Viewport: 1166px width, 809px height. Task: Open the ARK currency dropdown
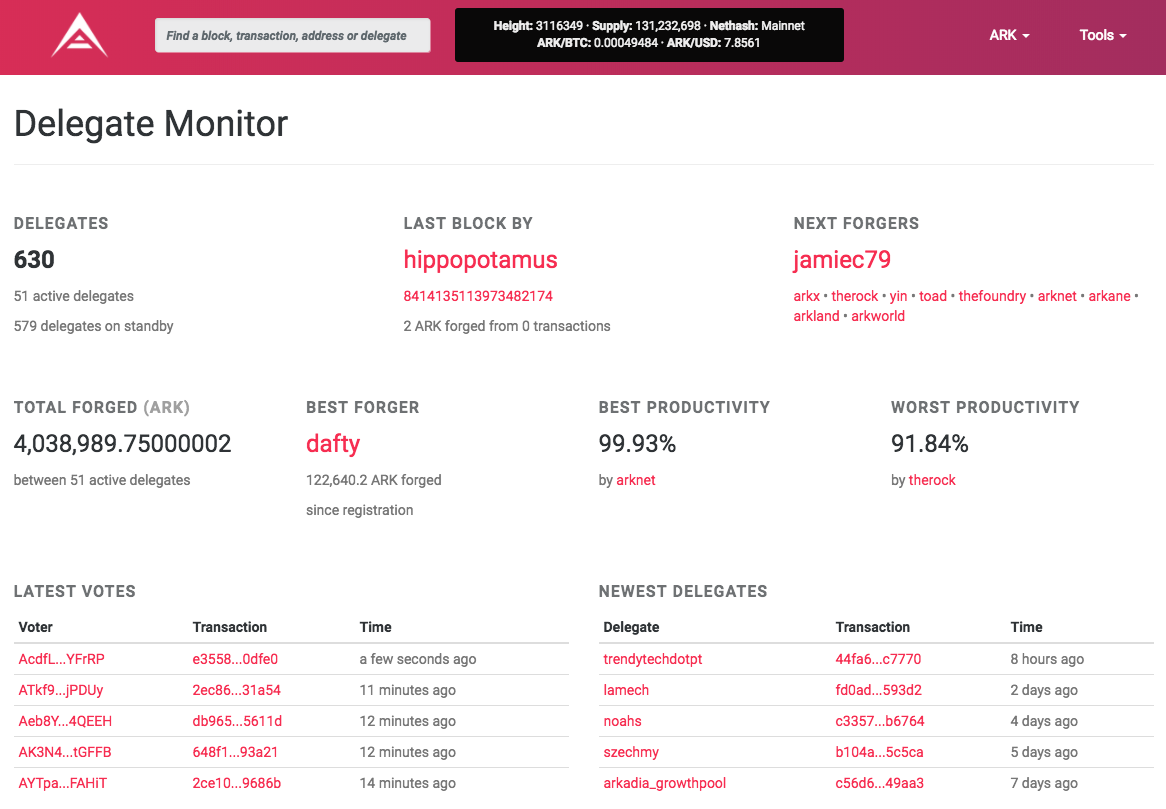[1009, 35]
